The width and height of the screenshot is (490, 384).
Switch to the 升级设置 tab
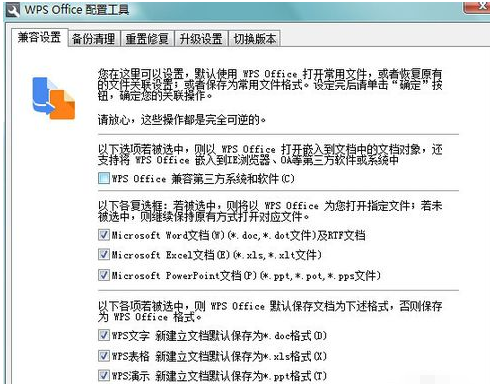(x=201, y=39)
